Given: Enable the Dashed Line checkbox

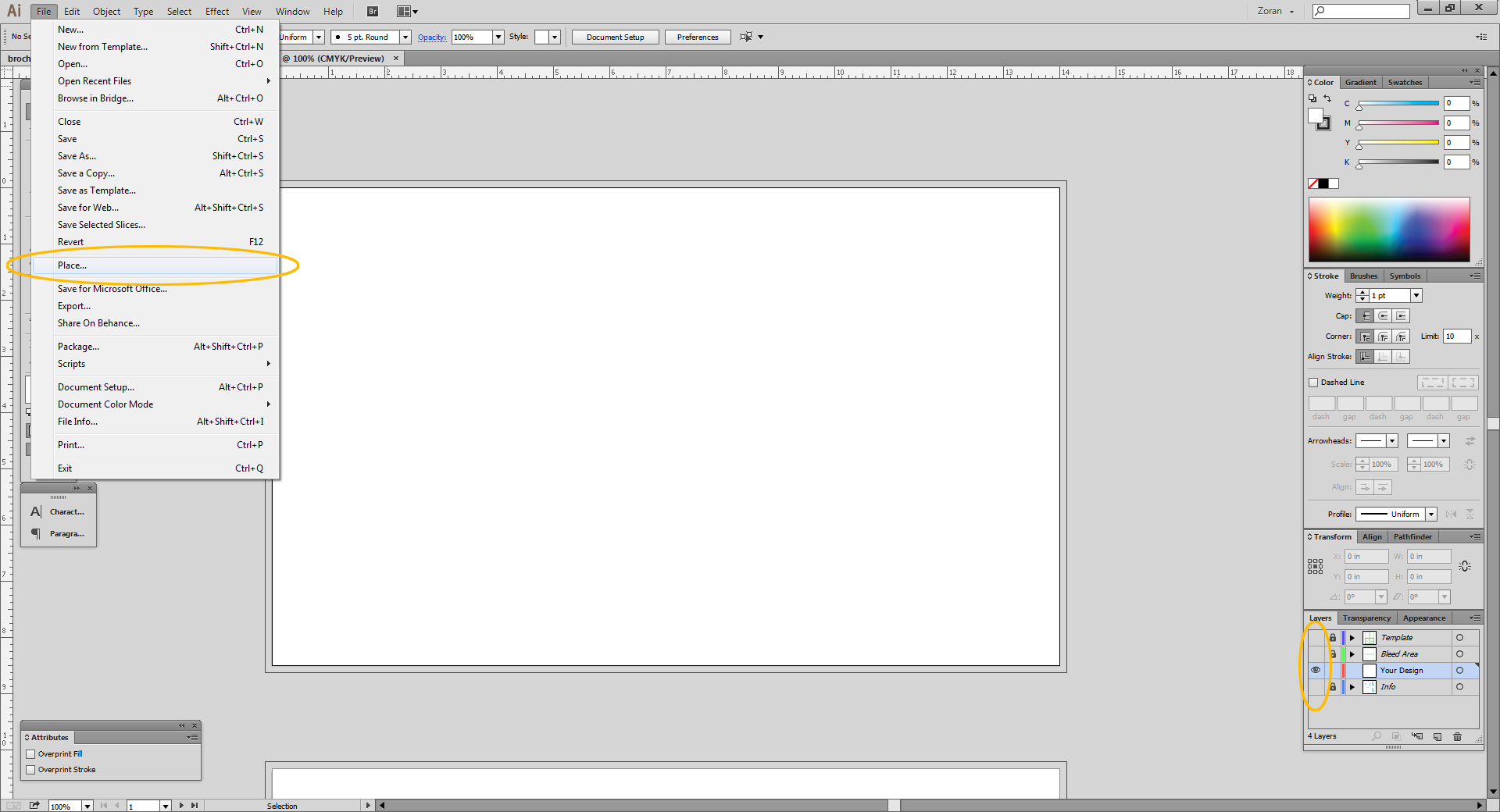Looking at the screenshot, I should click(1313, 383).
